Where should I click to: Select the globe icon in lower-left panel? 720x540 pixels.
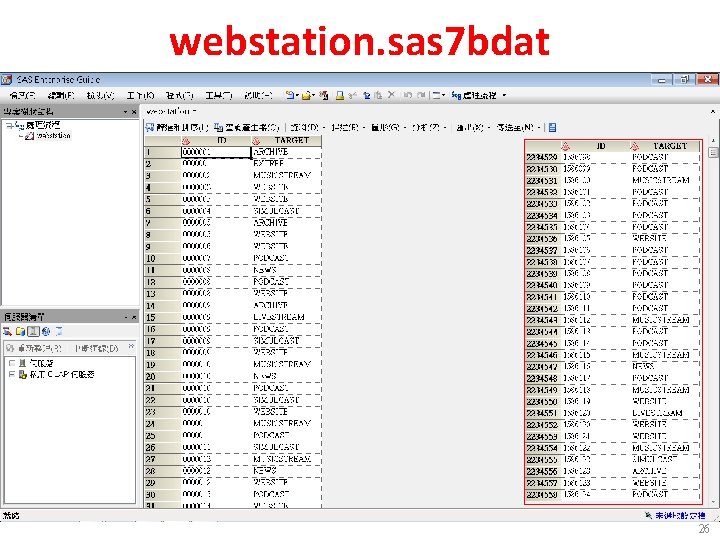[x=46, y=331]
